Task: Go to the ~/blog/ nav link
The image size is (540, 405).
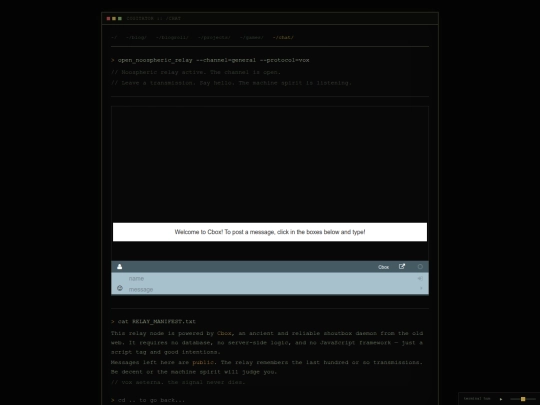Action: (x=136, y=38)
